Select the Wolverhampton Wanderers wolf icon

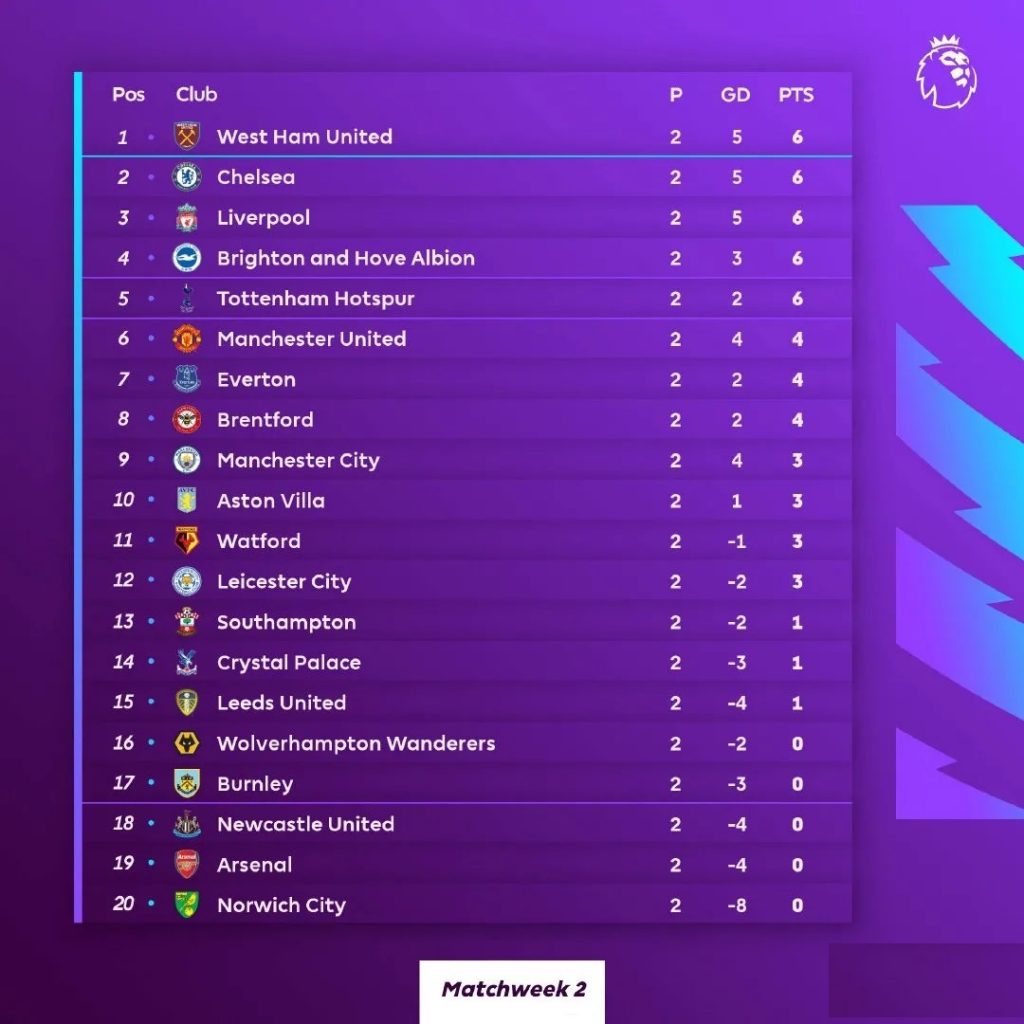pos(187,743)
